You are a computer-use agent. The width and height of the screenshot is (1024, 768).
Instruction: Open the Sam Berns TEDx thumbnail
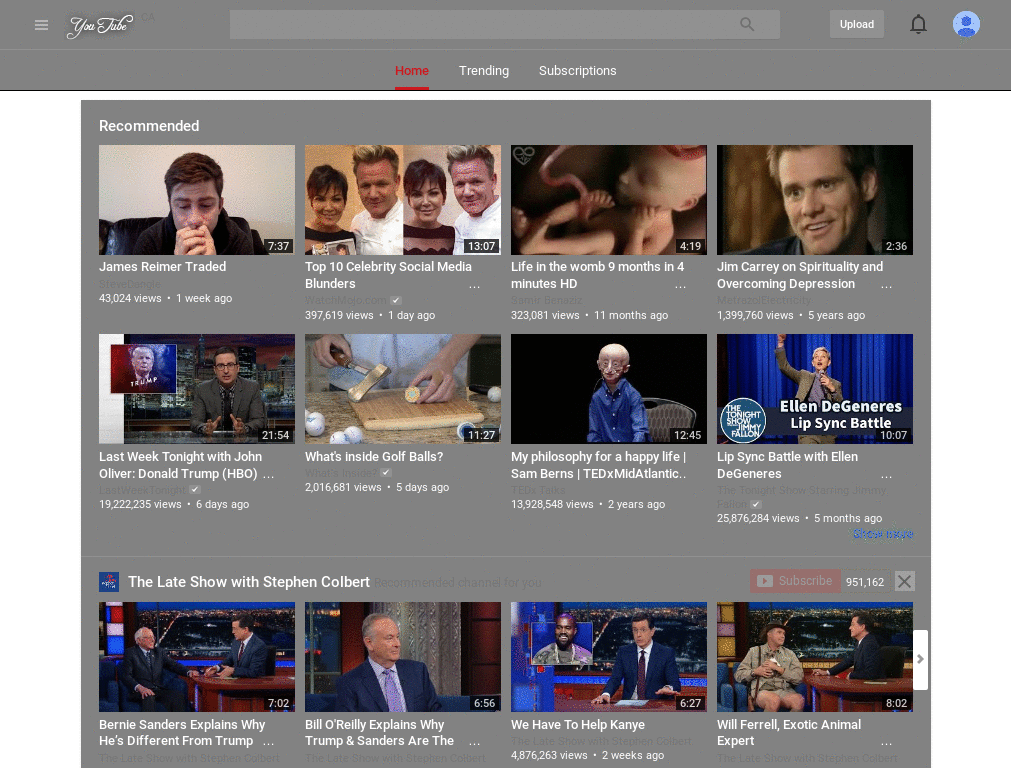tap(609, 389)
